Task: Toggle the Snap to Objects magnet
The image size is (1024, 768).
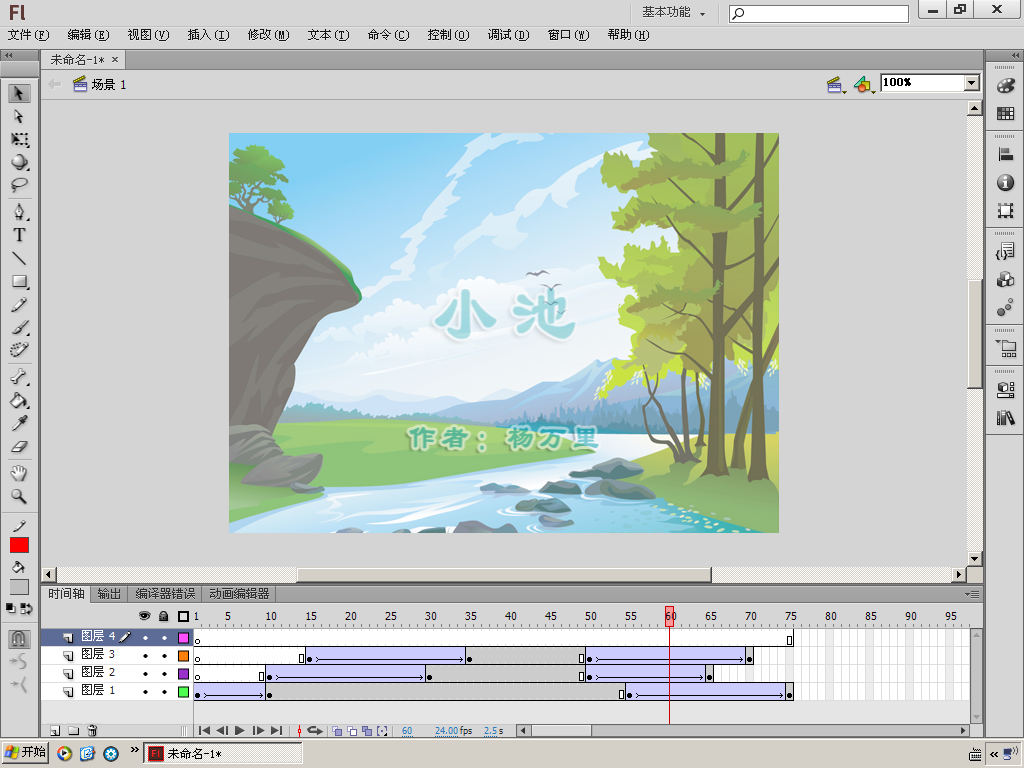Action: (x=19, y=638)
